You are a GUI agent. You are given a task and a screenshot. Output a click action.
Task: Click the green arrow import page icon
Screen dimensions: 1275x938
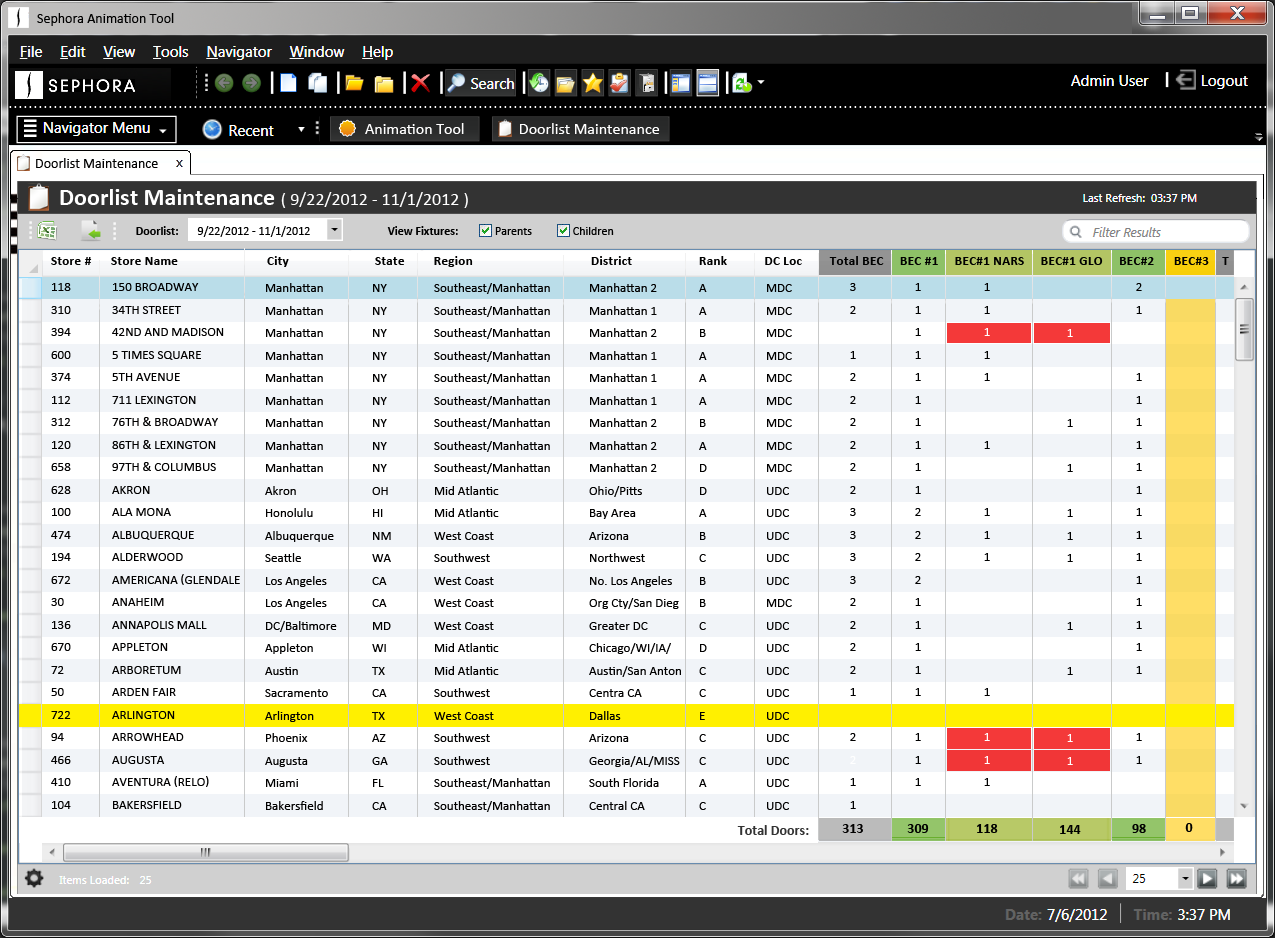click(x=92, y=231)
